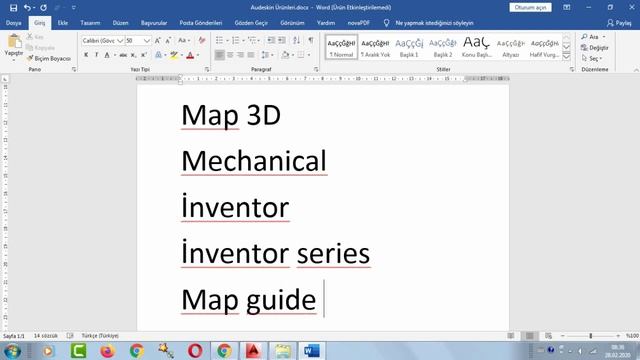Toggle italic (T) formatting
Screen dimensions: 640x360
[96, 55]
